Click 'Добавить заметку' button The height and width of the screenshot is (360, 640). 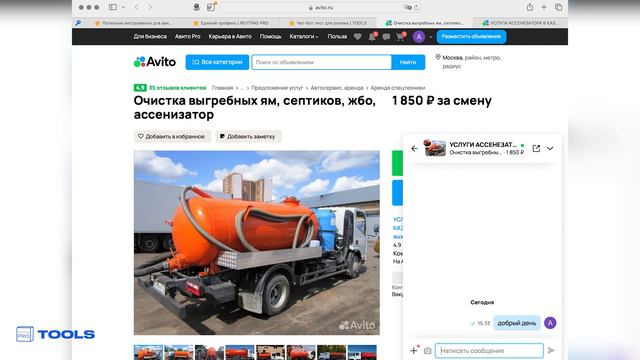pos(248,136)
